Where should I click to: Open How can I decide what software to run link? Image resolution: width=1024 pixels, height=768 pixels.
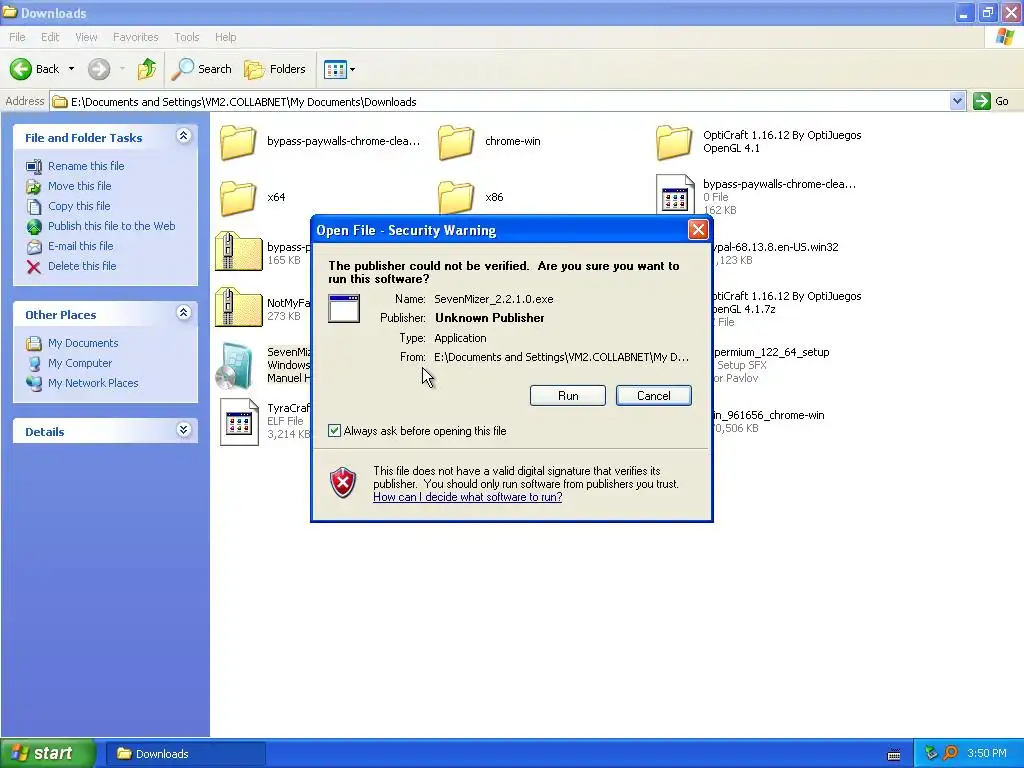468,497
